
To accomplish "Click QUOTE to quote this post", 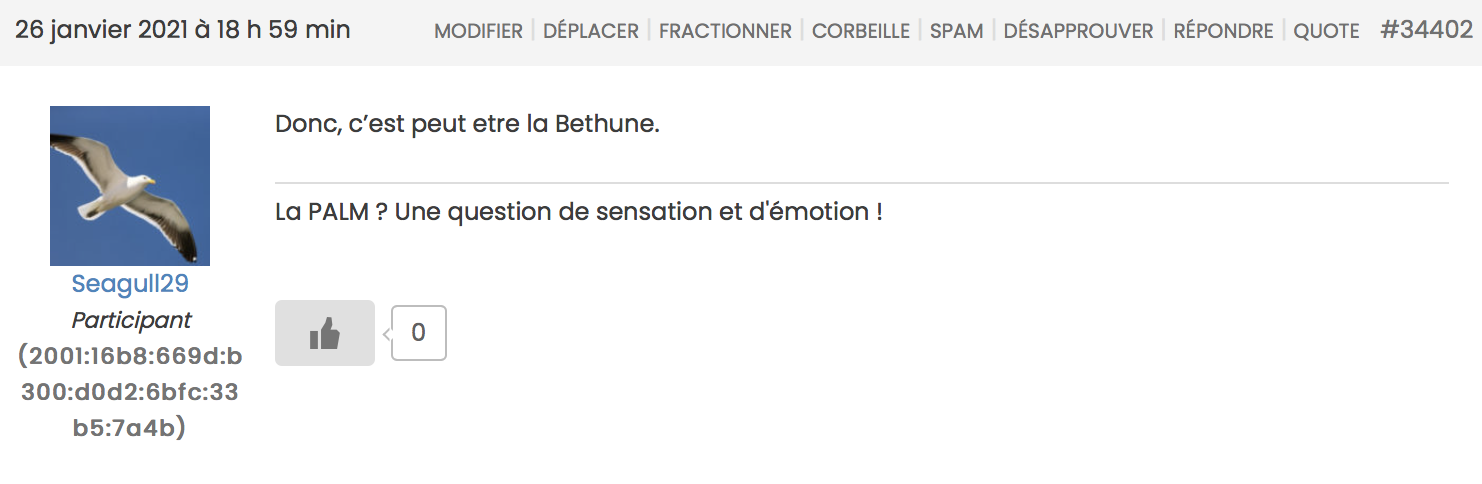I will (1326, 31).
